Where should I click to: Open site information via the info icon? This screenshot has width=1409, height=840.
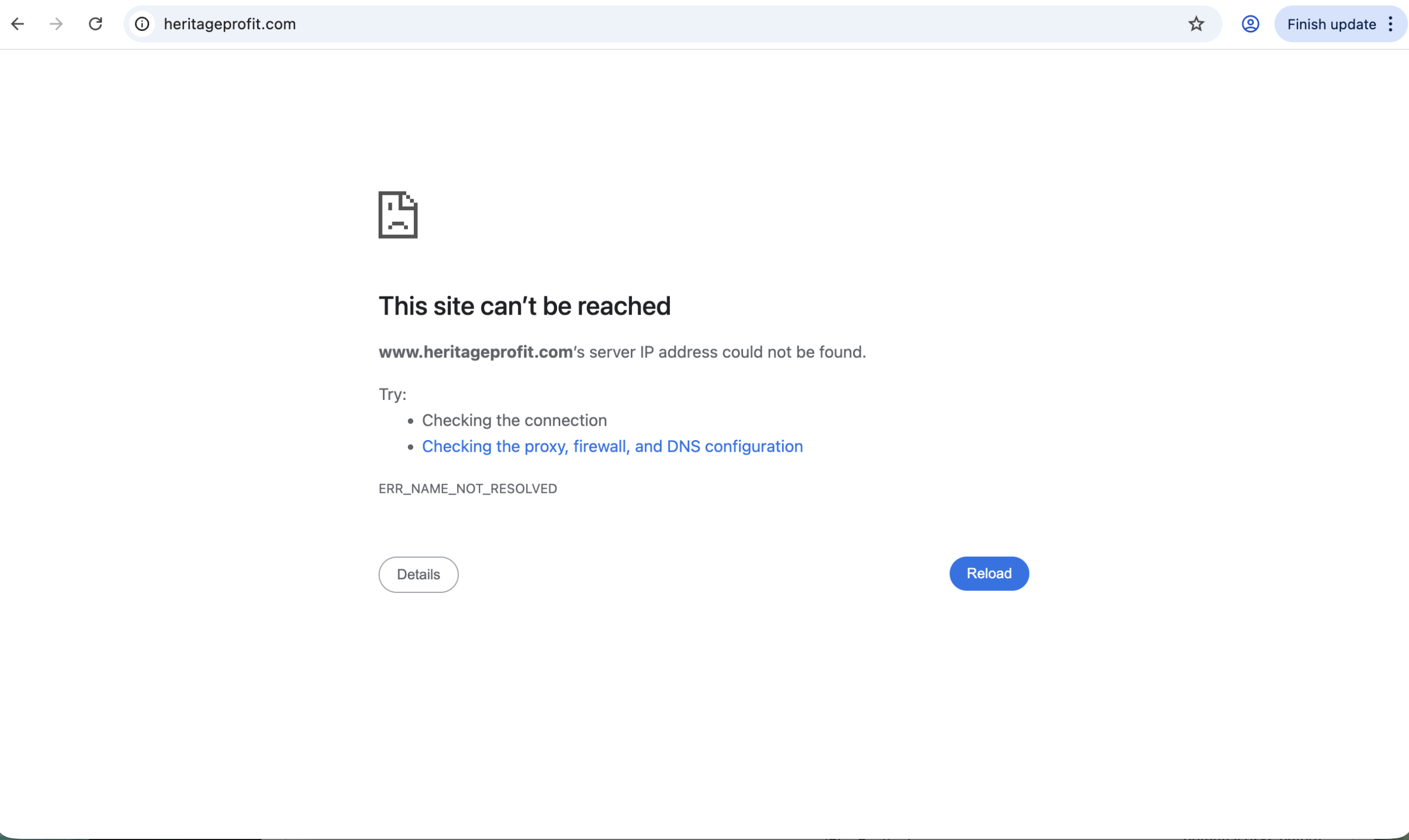coord(141,24)
